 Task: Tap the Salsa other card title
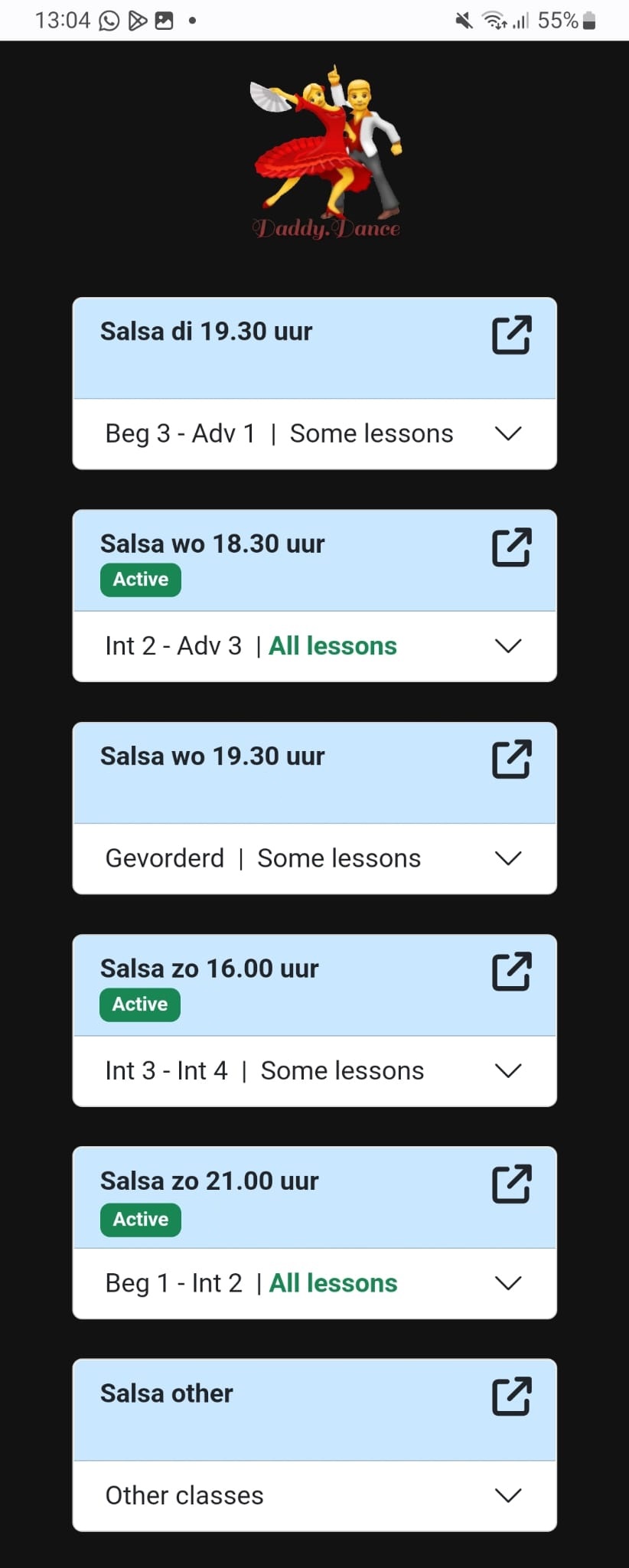click(167, 1393)
